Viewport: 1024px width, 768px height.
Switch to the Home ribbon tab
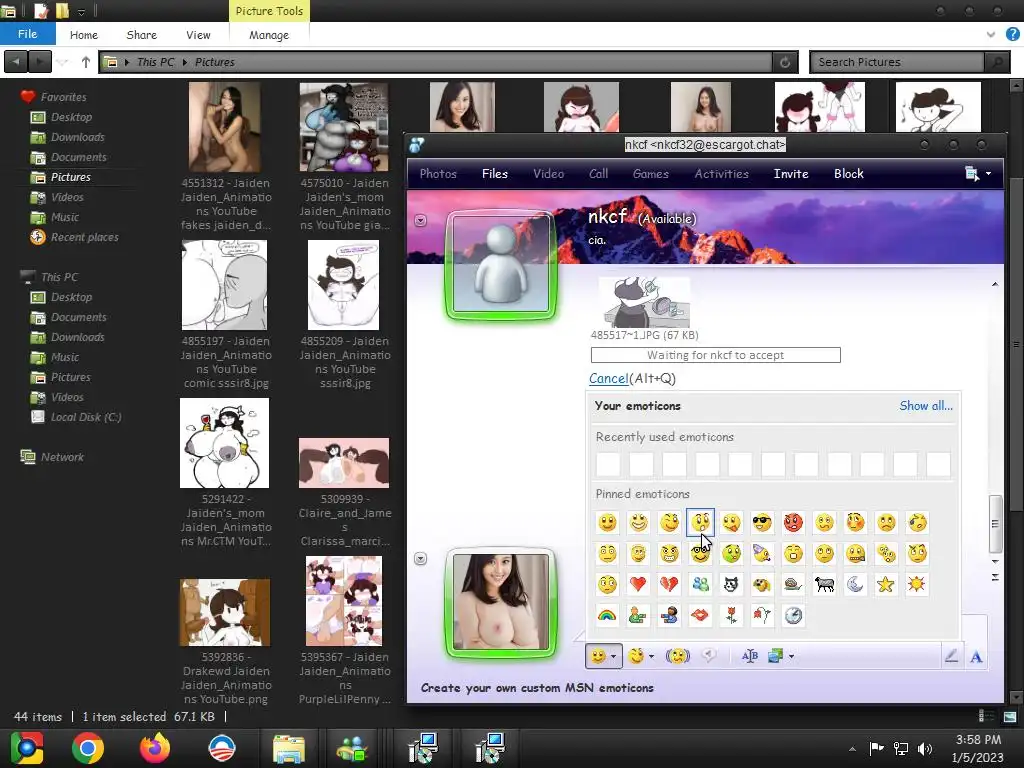click(x=84, y=35)
